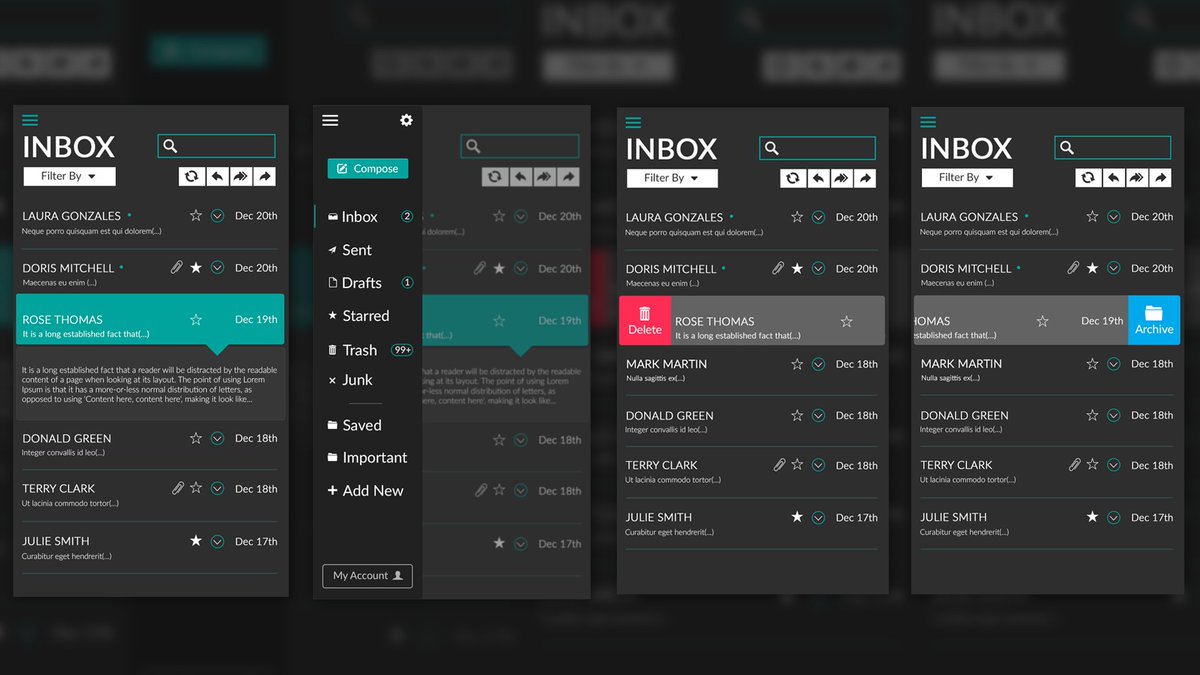Open Filter By dropdown in Delete-swipe panel
The height and width of the screenshot is (675, 1200).
click(x=672, y=178)
